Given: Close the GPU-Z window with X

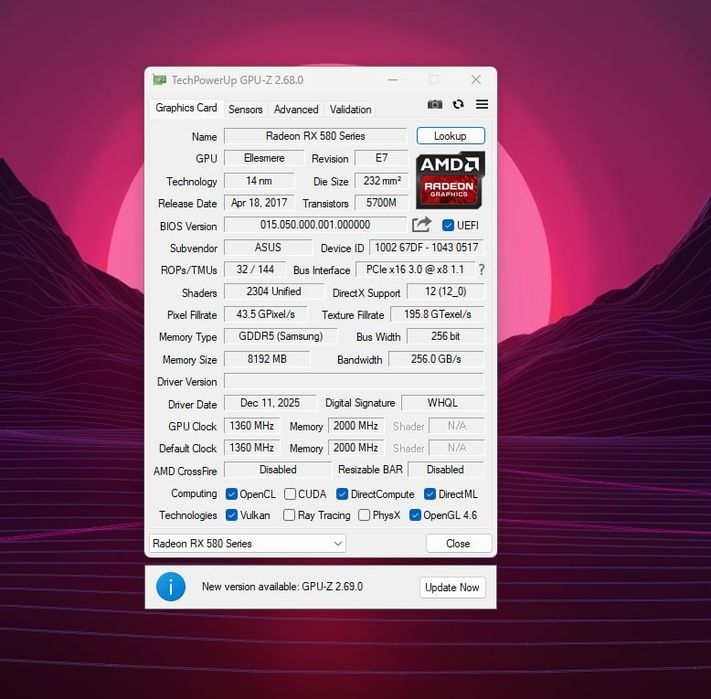Looking at the screenshot, I should click(476, 80).
